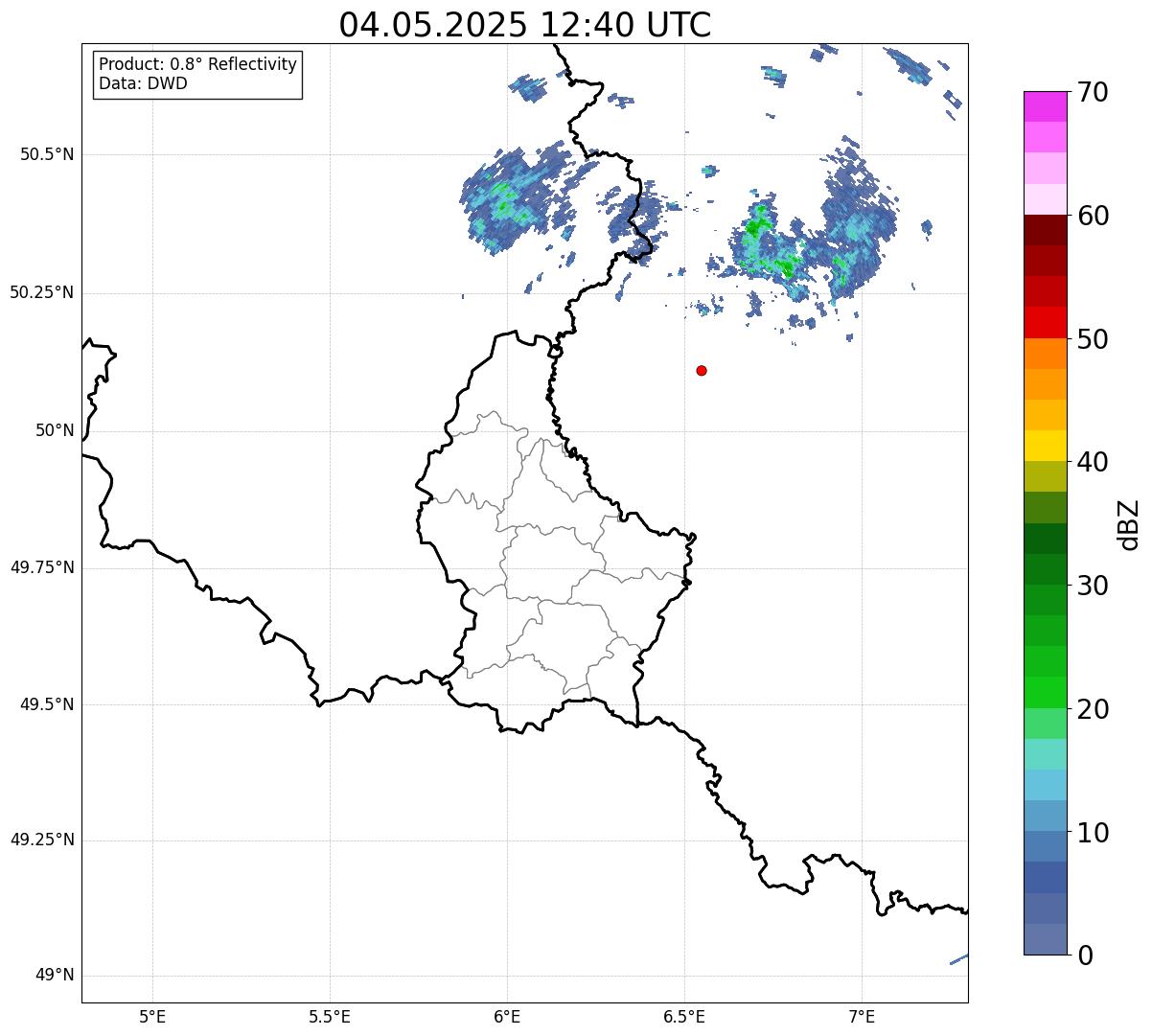Click the colorbar tick label "50"

point(1093,339)
